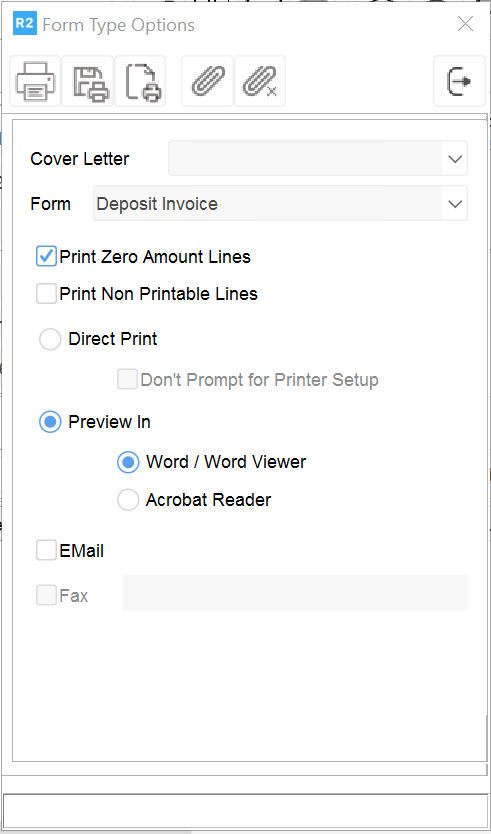Close the Form Type Options window
The height and width of the screenshot is (834, 491).
[465, 24]
